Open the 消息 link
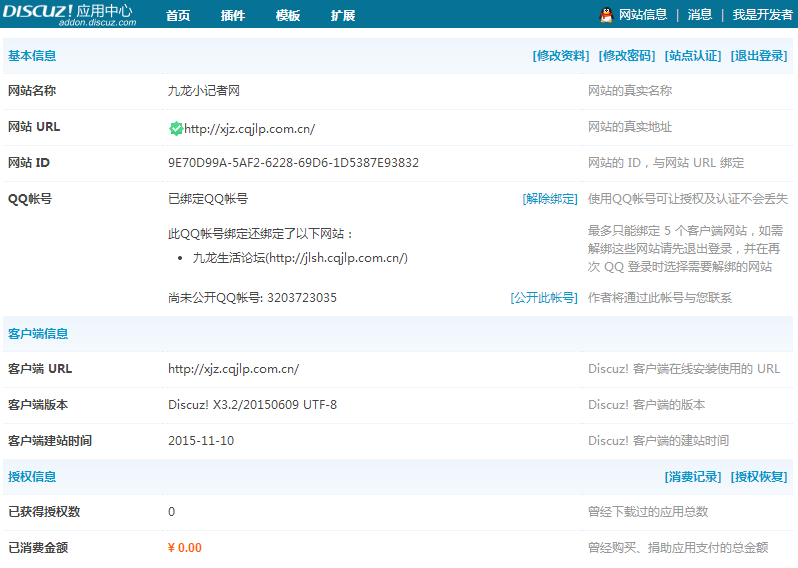 pos(700,15)
